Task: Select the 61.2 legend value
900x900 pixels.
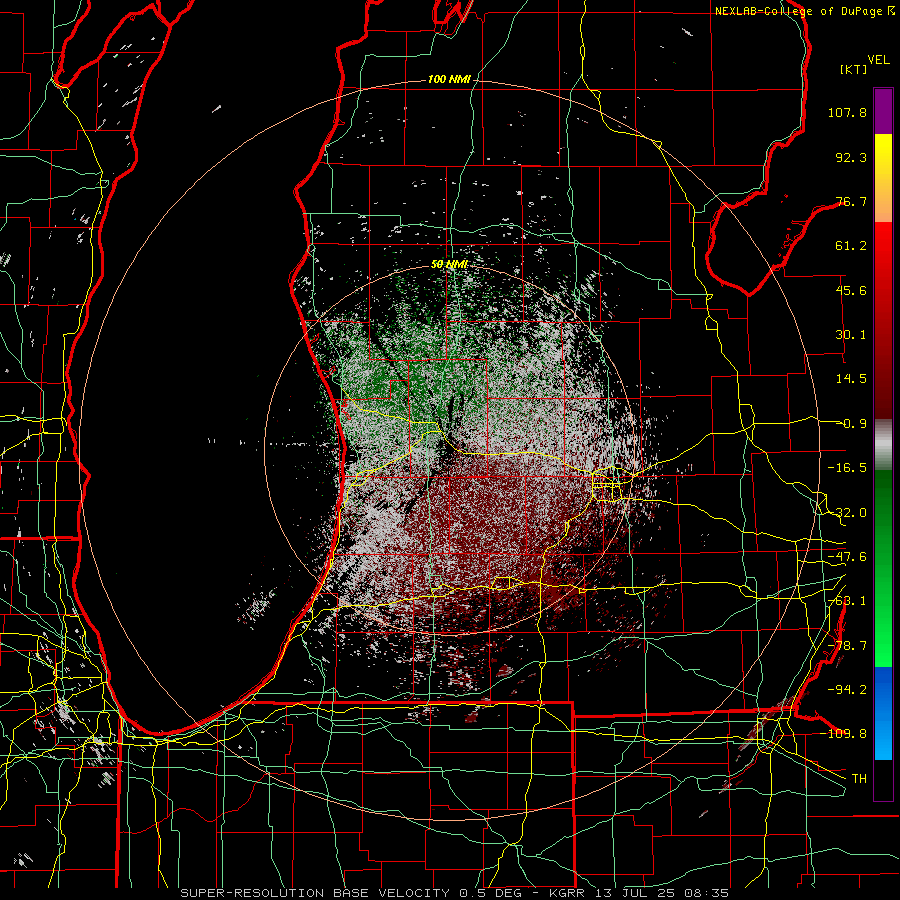Action: click(851, 246)
